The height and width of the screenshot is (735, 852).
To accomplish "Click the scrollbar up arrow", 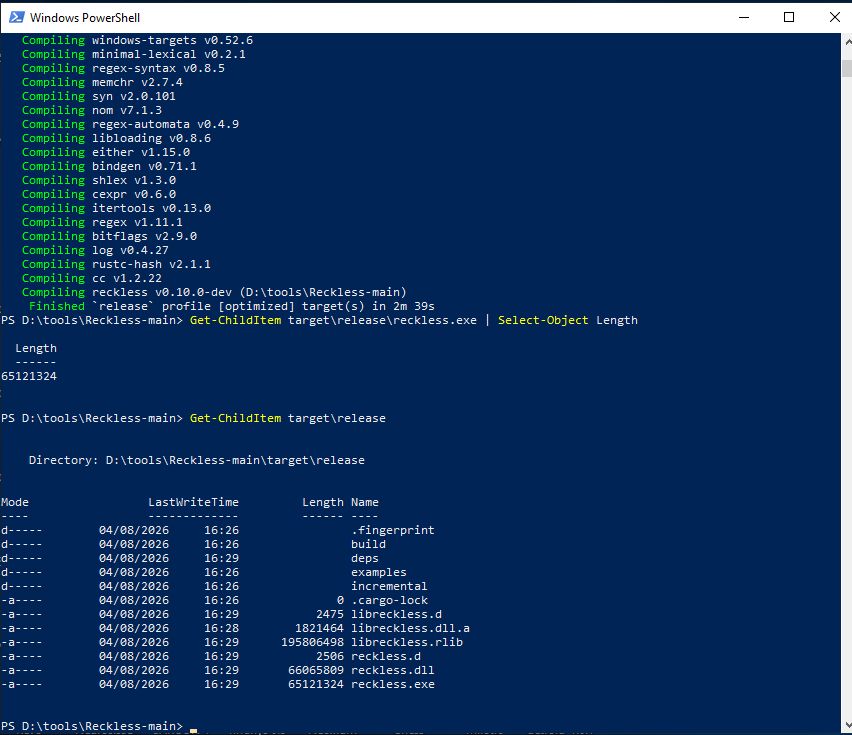I will [x=847, y=41].
